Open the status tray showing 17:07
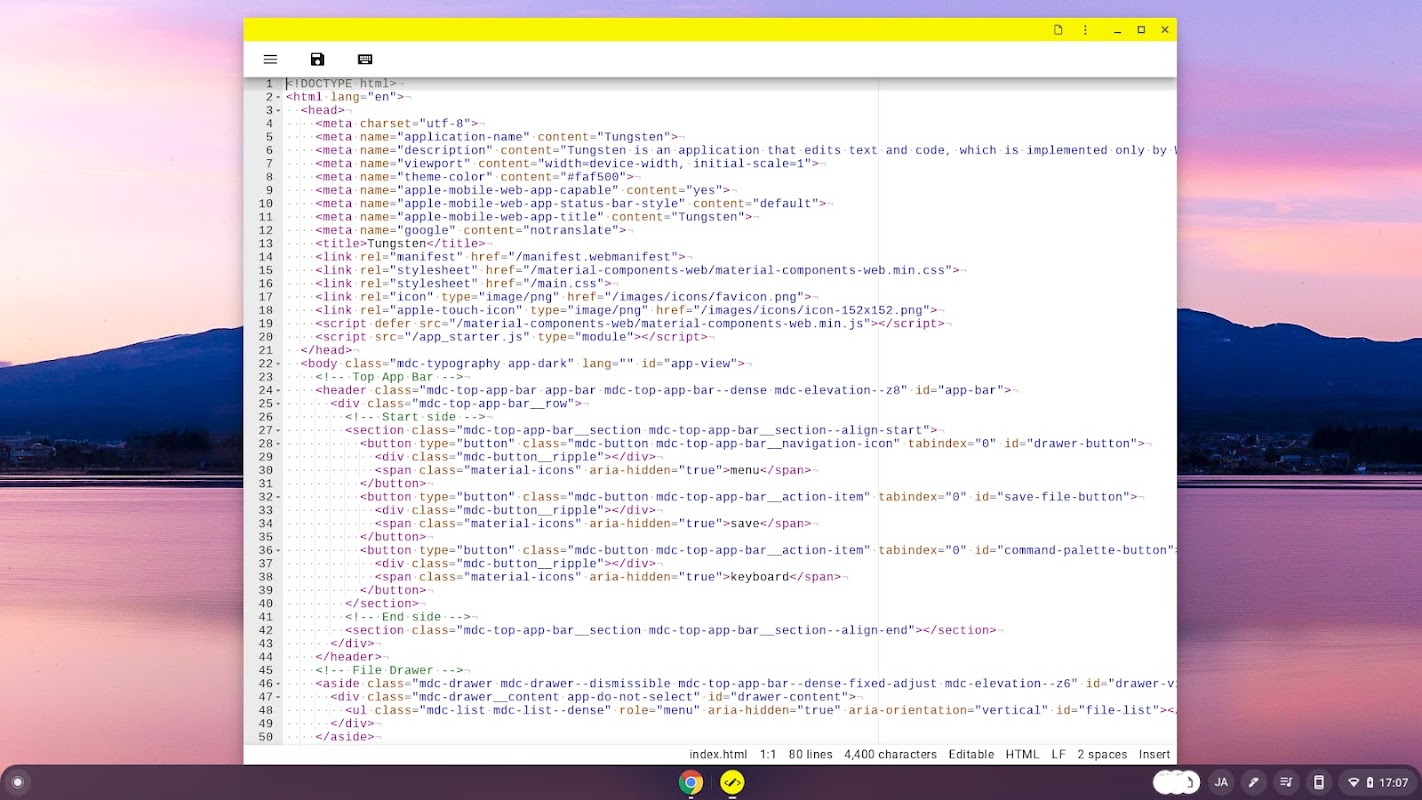This screenshot has width=1422, height=800. (1379, 782)
